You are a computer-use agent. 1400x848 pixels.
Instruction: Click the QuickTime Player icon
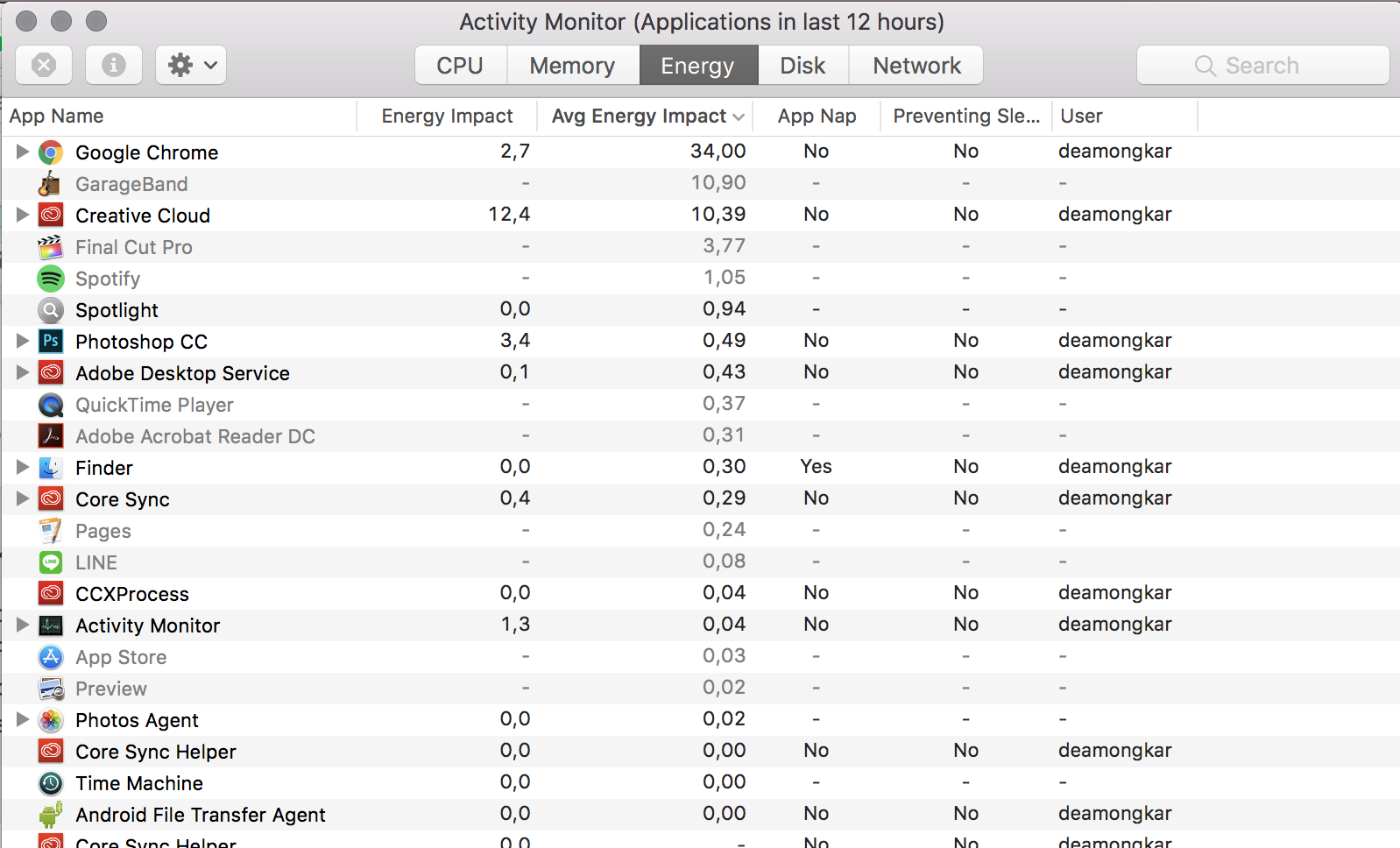pos(51,405)
